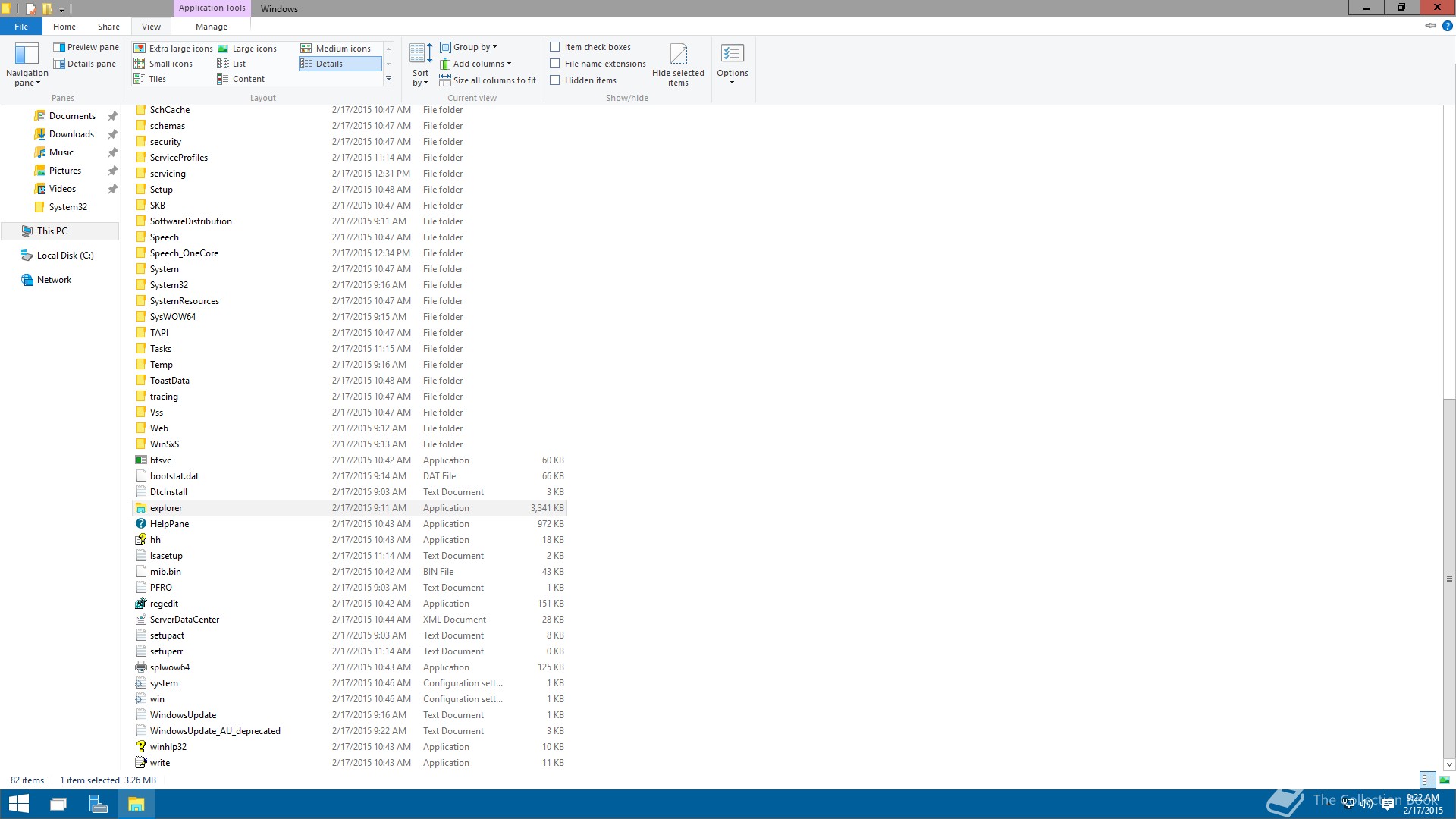The width and height of the screenshot is (1456, 819).
Task: Select the explorer application file
Action: [350, 508]
